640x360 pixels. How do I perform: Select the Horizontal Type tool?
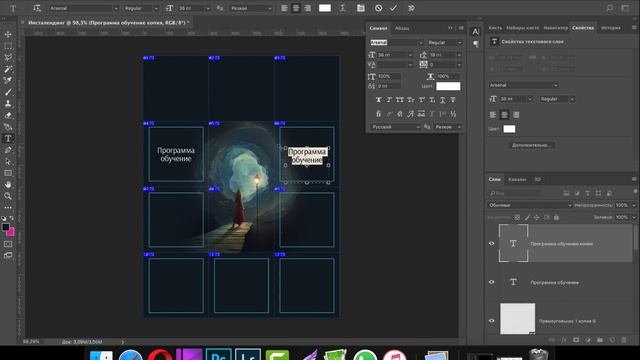8,139
